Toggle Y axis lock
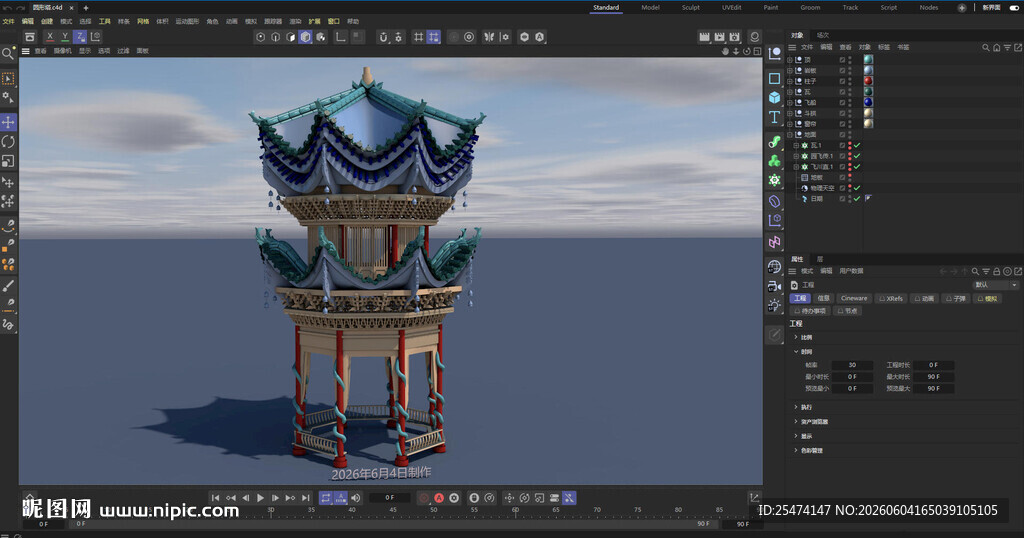The width and height of the screenshot is (1024, 538). click(x=65, y=37)
